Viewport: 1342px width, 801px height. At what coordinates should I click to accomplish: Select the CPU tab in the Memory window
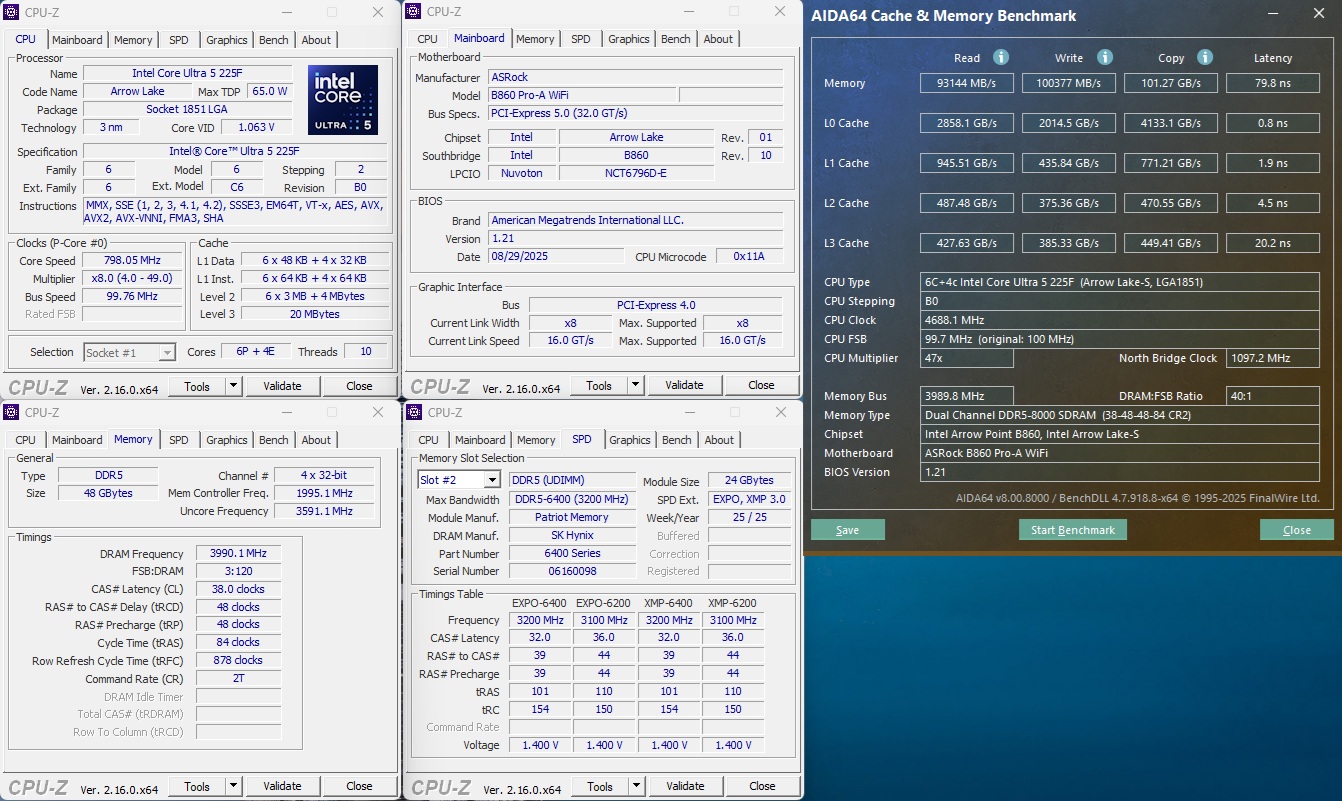click(25, 440)
